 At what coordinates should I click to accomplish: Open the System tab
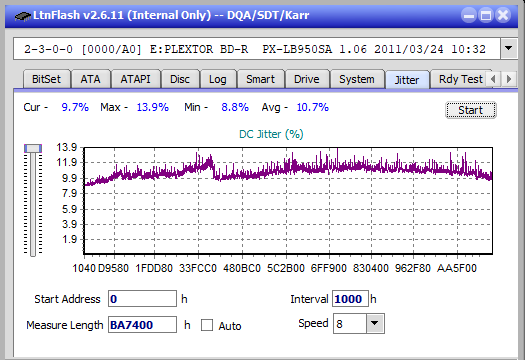[x=357, y=79]
